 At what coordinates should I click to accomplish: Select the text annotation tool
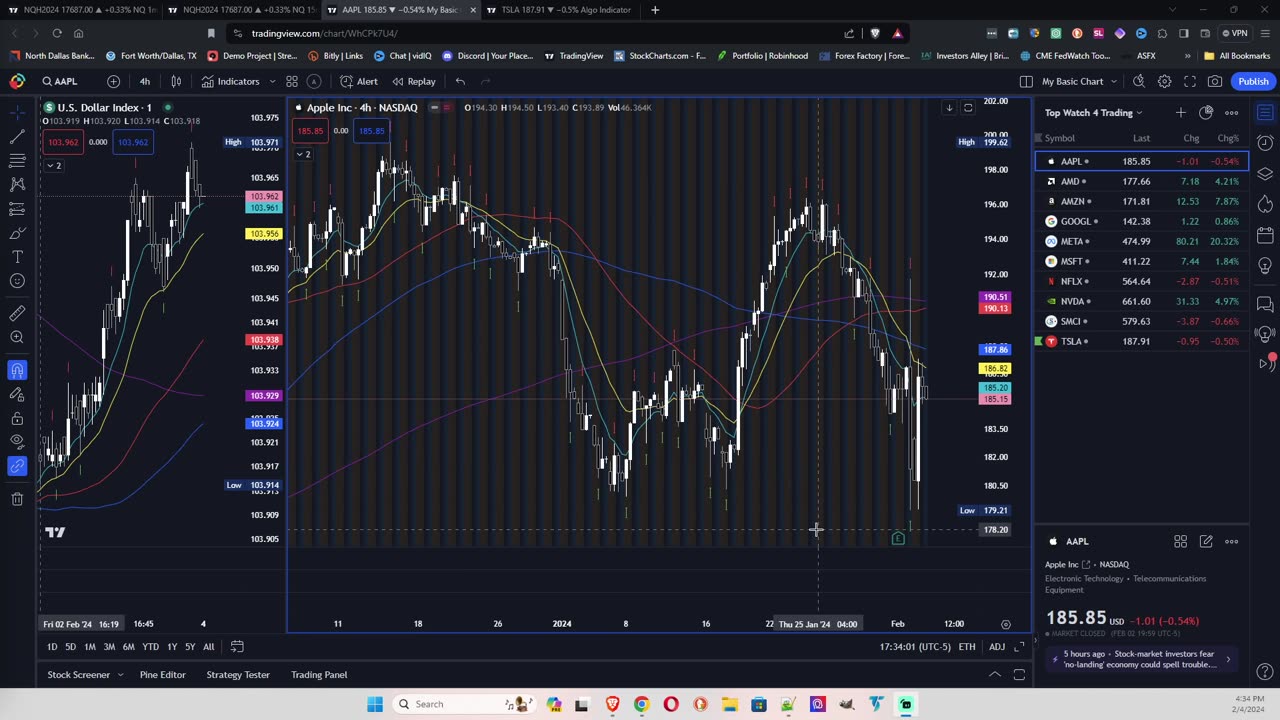[17, 257]
